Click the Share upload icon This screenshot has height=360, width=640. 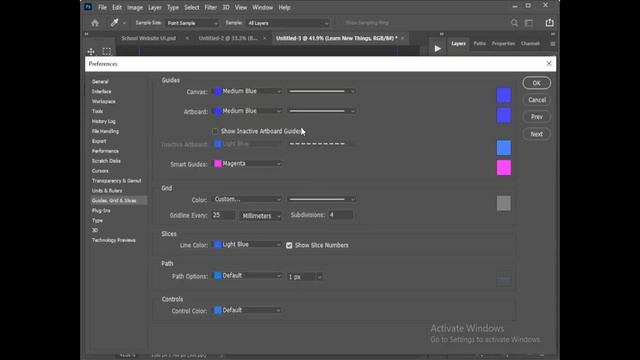tap(550, 22)
